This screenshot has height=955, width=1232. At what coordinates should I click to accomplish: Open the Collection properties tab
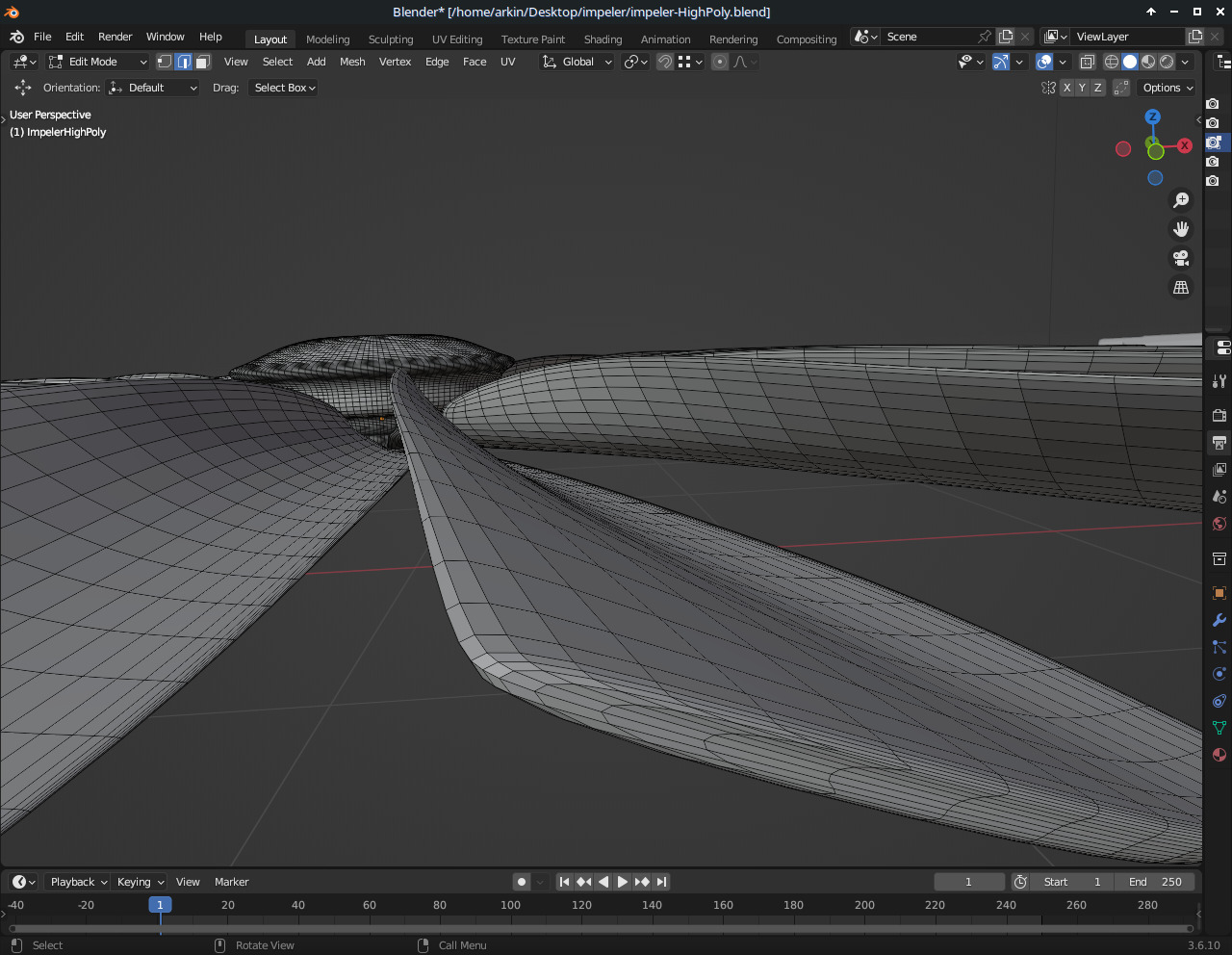tap(1219, 558)
